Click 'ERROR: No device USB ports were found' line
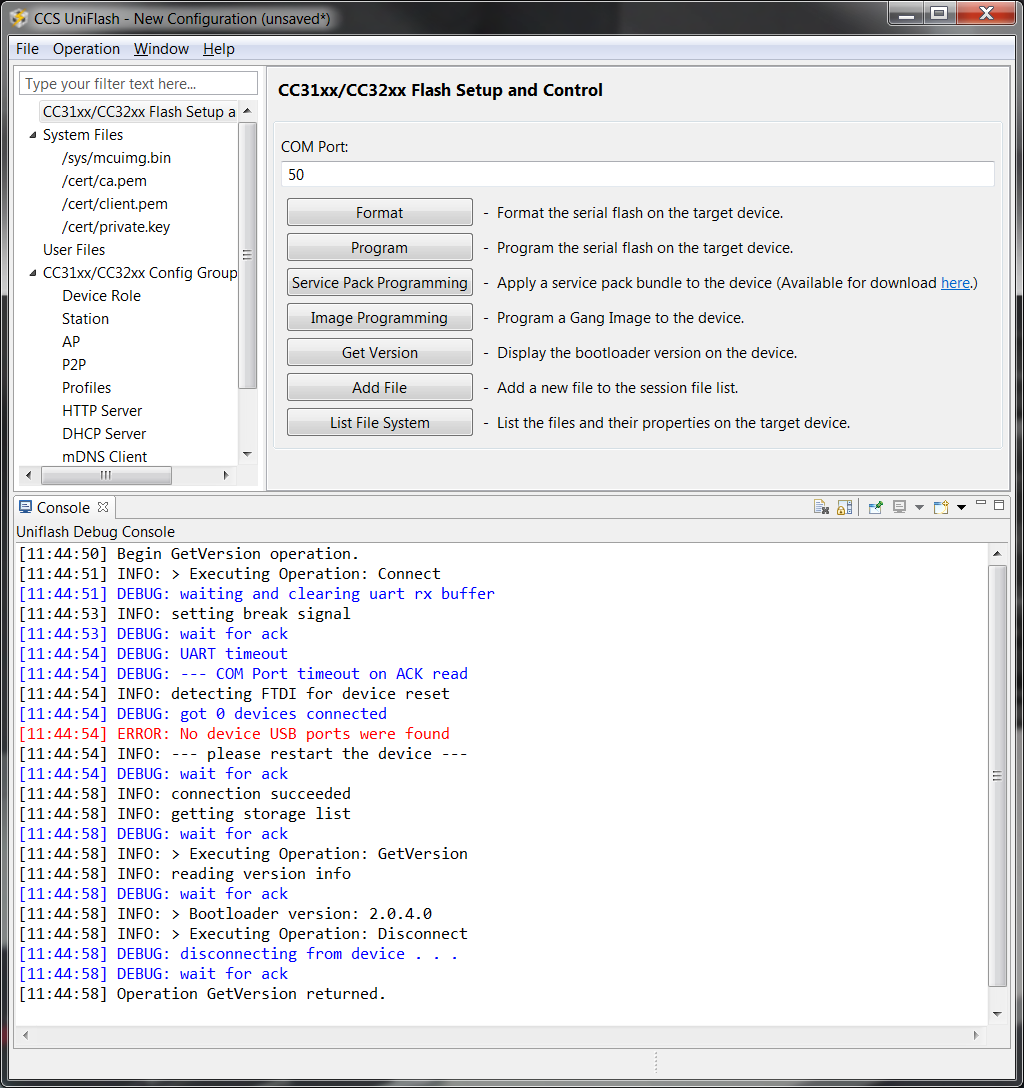The width and height of the screenshot is (1024, 1088). pos(234,733)
